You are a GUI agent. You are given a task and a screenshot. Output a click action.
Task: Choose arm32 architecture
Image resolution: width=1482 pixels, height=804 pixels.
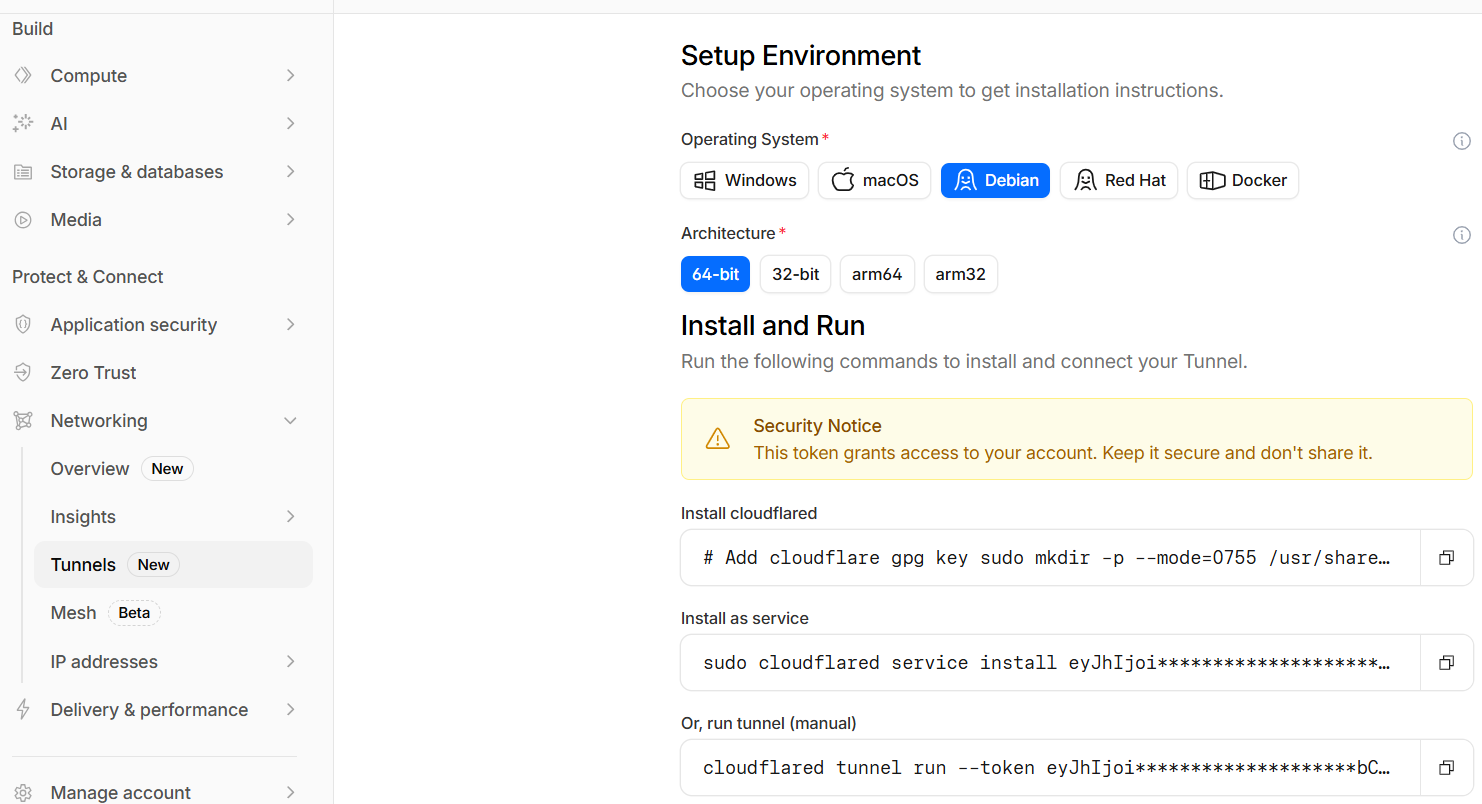(960, 274)
